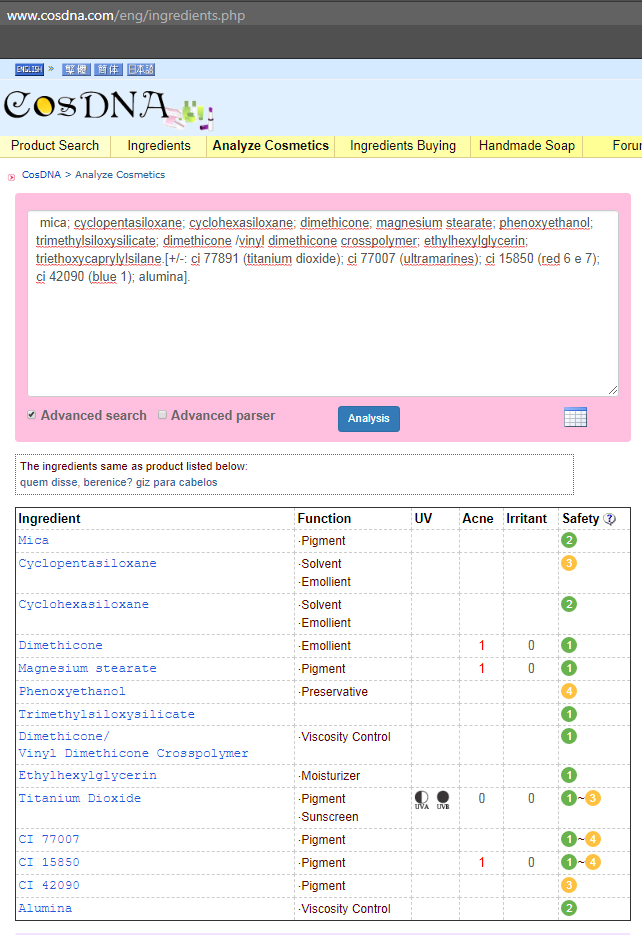Click Trimethylsiloxysilicate's green safety rating 1
Screen dimensions: 642x935
pyautogui.click(x=569, y=714)
